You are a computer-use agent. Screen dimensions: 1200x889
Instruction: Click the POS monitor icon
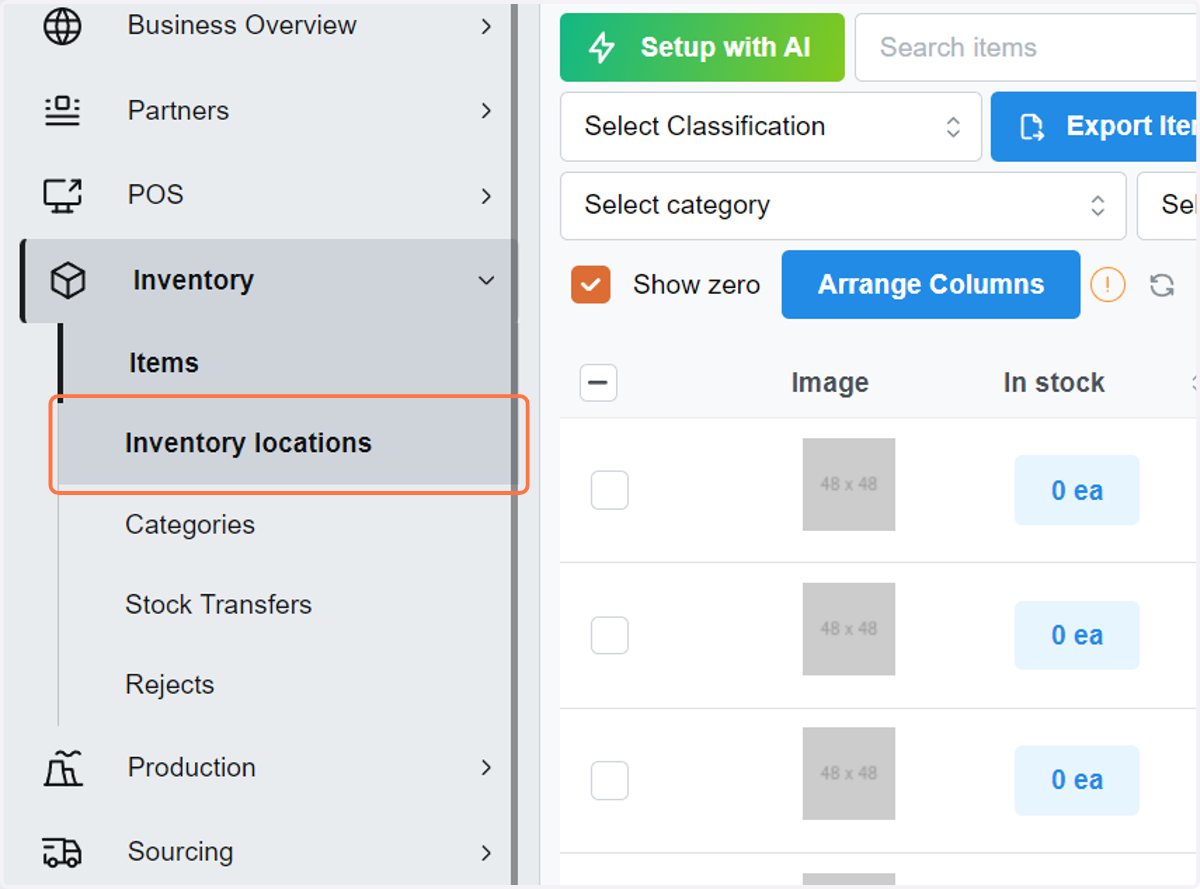click(x=62, y=195)
